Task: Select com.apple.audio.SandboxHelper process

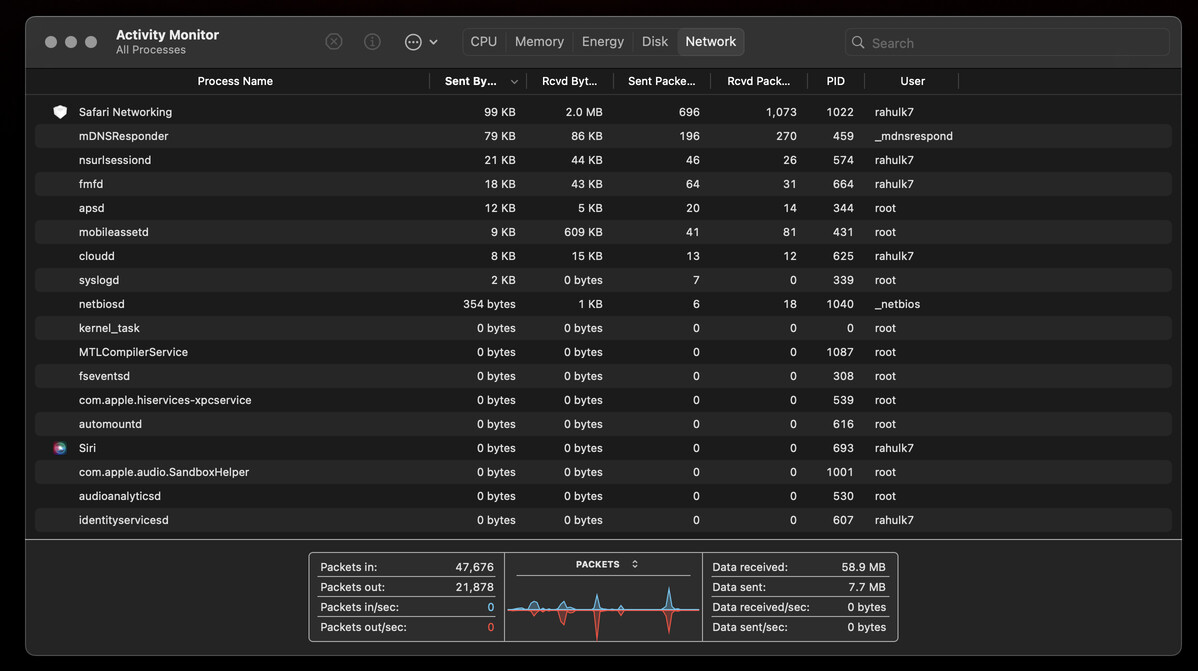Action: coord(164,472)
